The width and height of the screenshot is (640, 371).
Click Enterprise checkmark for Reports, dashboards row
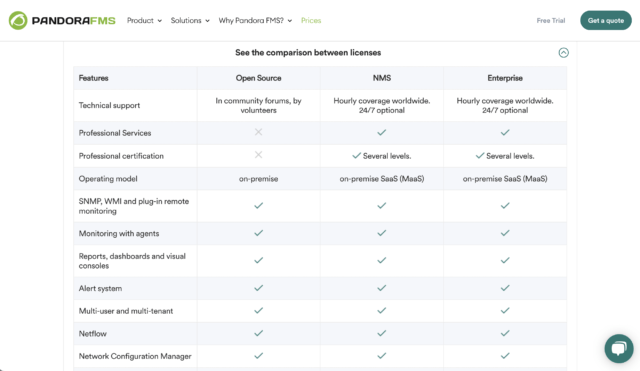click(505, 260)
